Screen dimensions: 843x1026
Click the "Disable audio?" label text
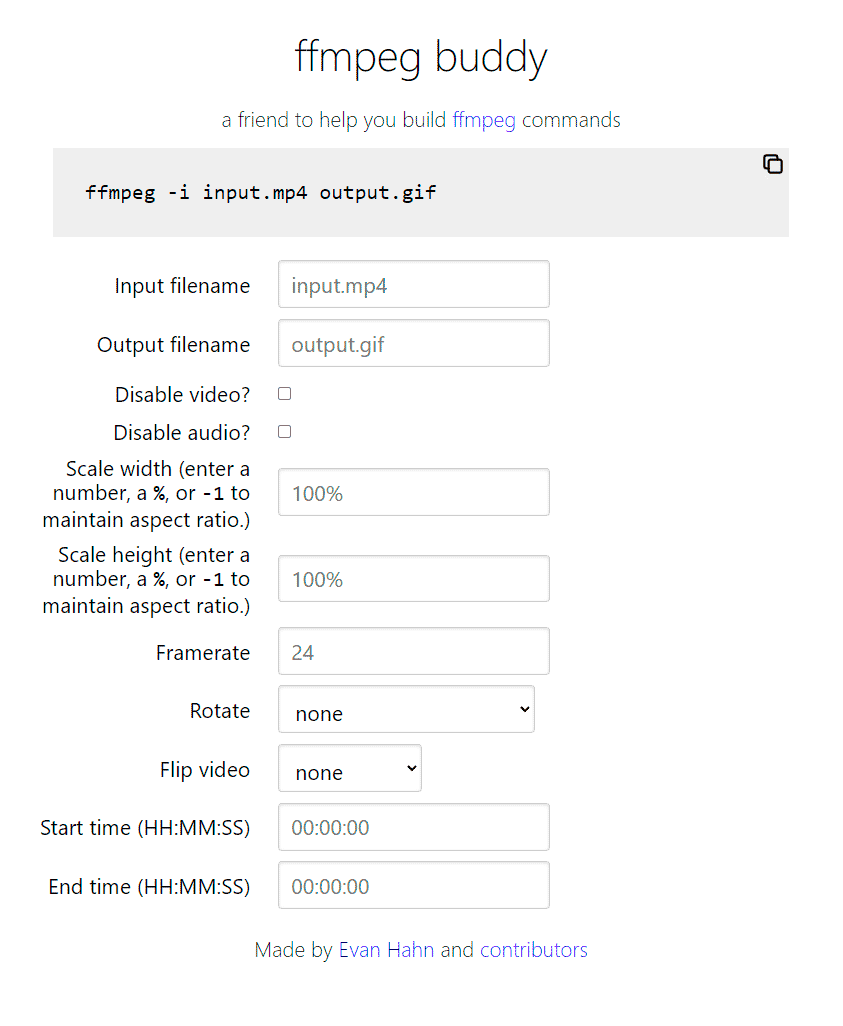click(x=181, y=433)
